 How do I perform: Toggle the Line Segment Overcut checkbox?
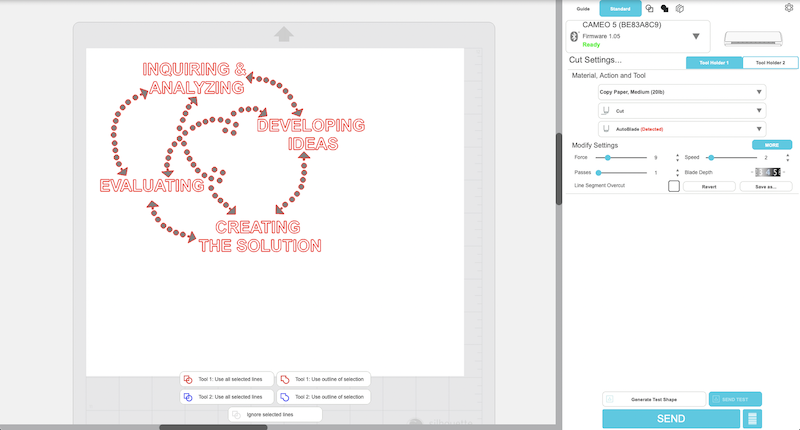pos(673,186)
